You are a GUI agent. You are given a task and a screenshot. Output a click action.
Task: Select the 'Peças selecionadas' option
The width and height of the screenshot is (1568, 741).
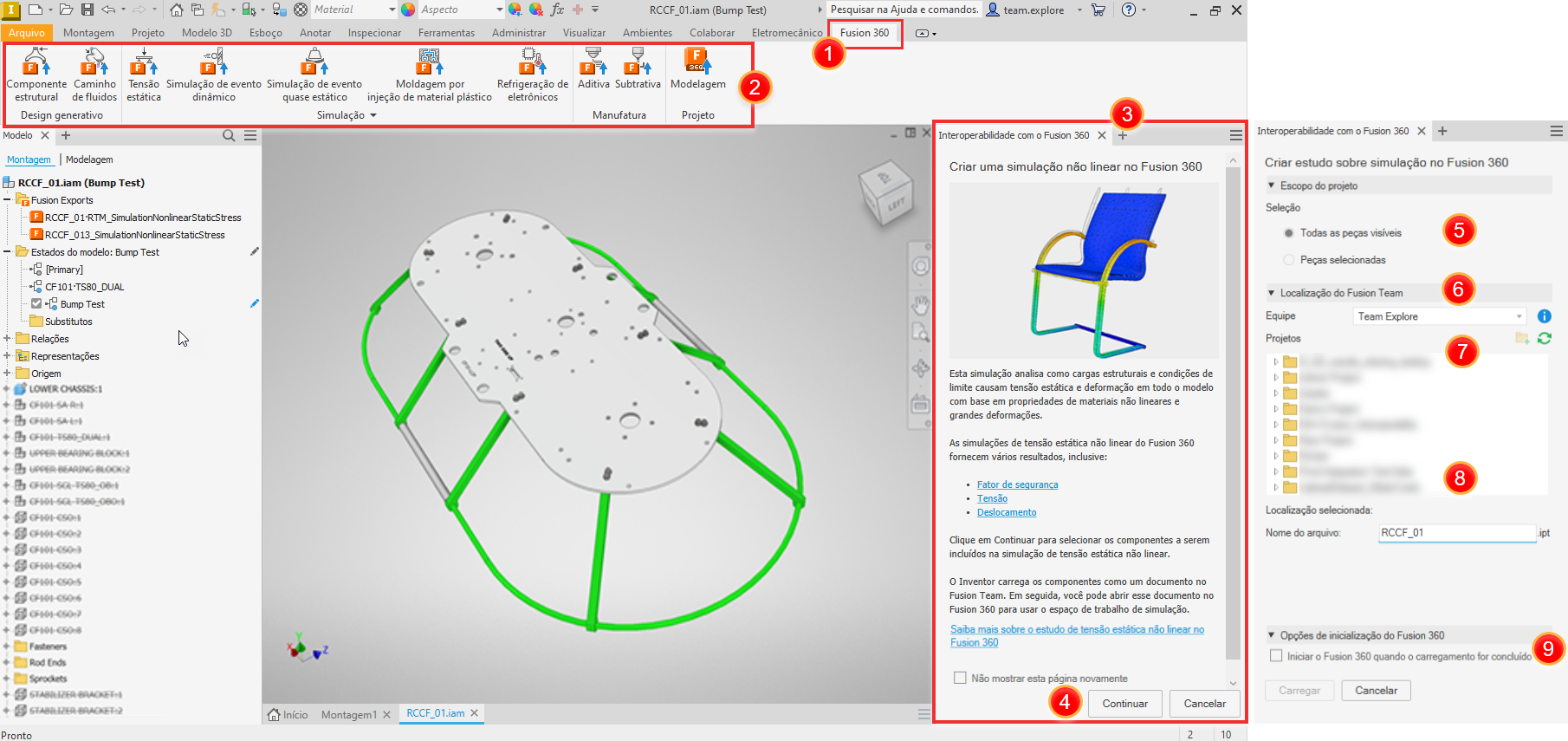coord(1289,260)
